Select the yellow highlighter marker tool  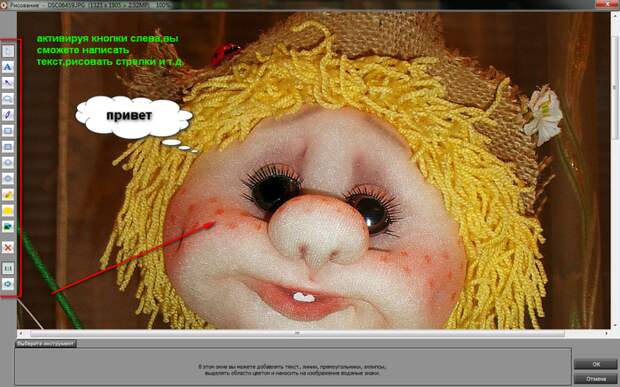pyautogui.click(x=8, y=194)
